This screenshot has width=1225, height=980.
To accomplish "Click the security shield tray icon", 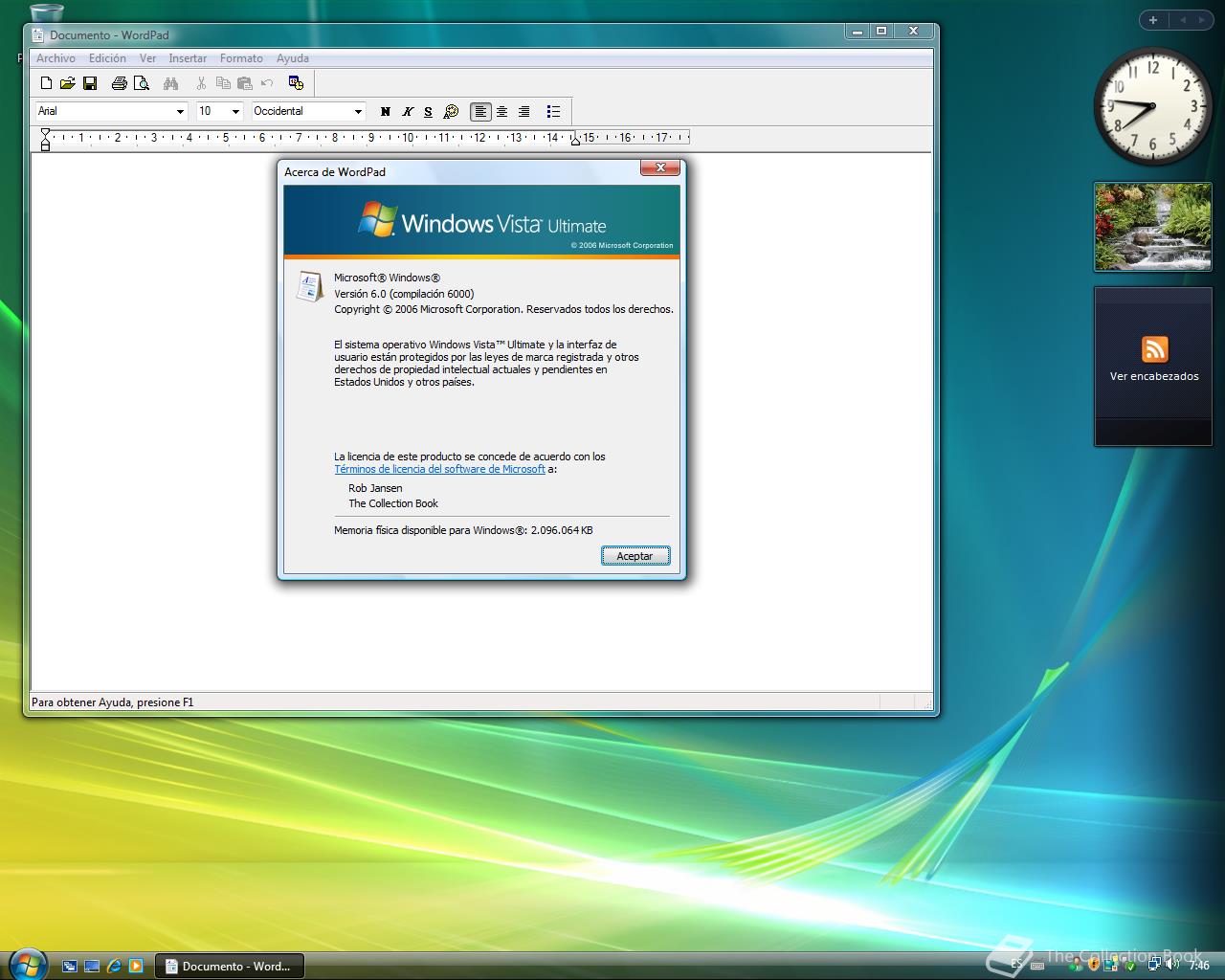I will click(x=1094, y=965).
